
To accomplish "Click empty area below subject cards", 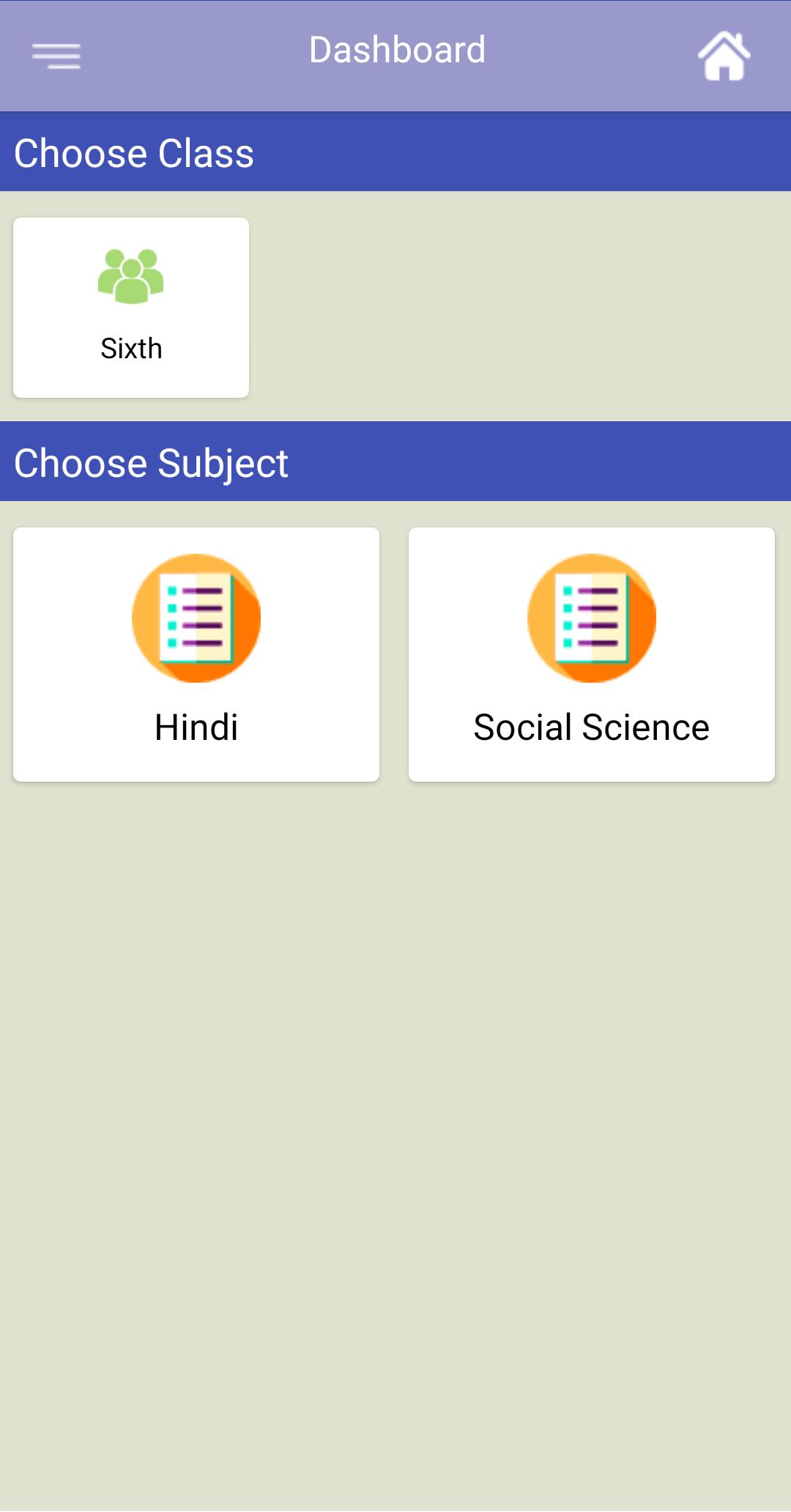I will coord(395,1099).
